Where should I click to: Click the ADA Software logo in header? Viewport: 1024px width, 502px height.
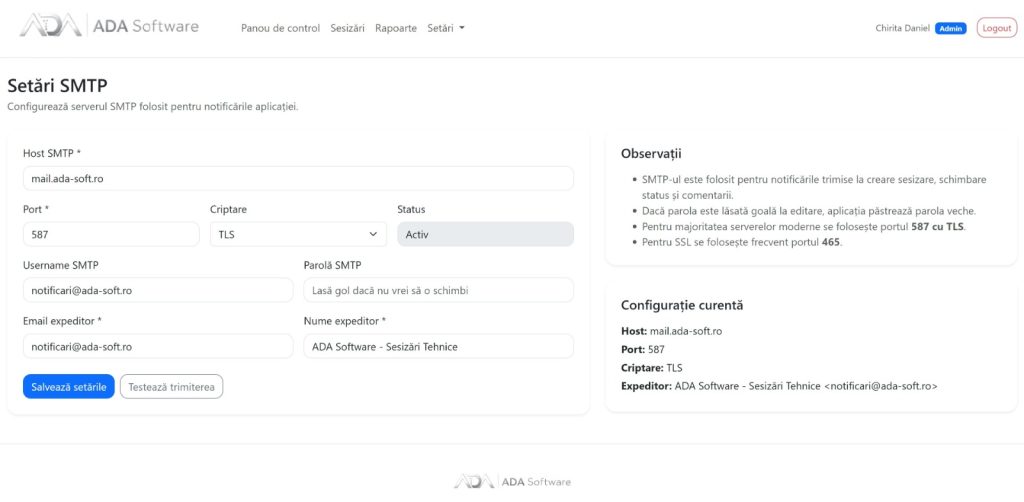pyautogui.click(x=109, y=26)
